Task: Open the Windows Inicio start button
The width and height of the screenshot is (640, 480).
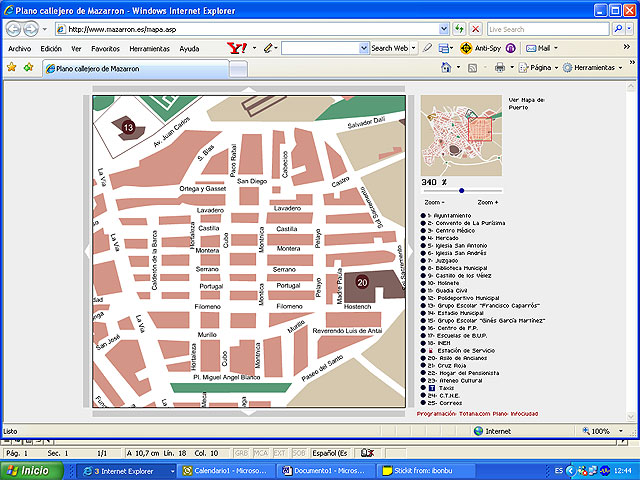Action: click(28, 470)
